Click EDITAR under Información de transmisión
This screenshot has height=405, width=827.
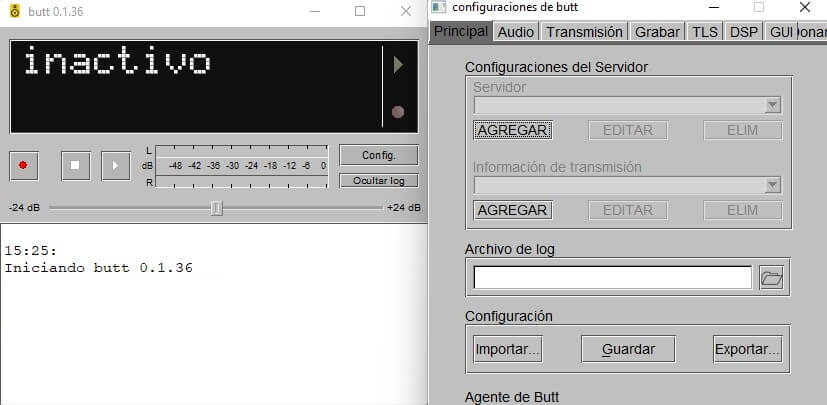pyautogui.click(x=628, y=210)
